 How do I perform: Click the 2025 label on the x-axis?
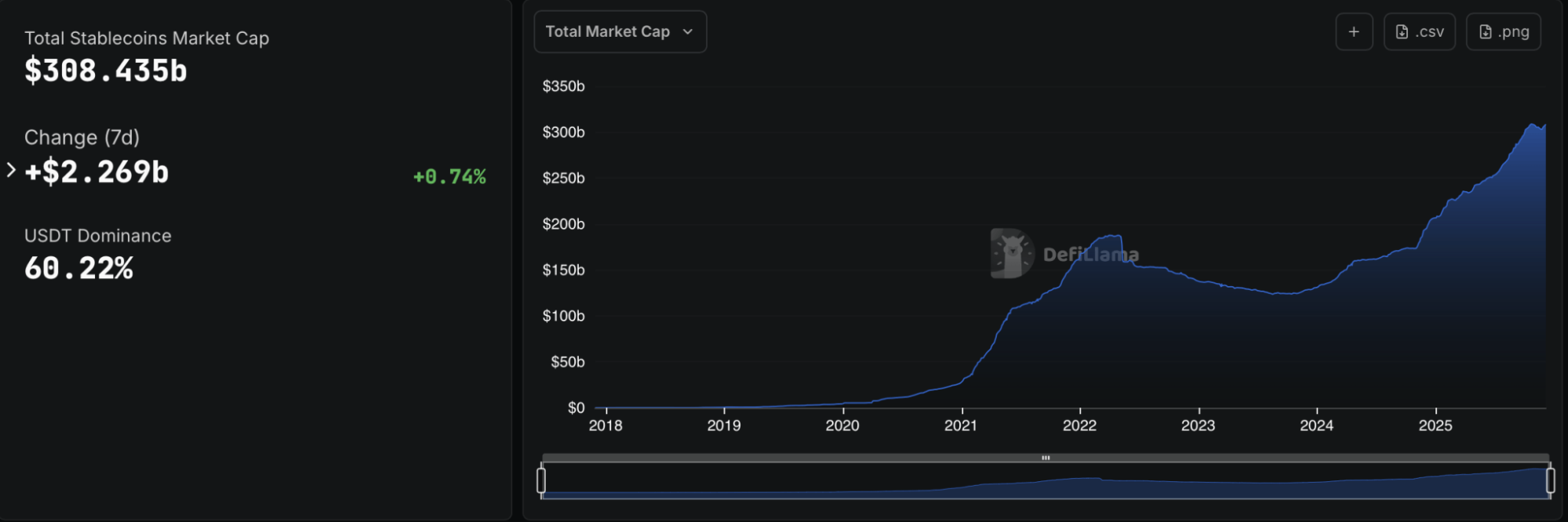(x=1435, y=426)
